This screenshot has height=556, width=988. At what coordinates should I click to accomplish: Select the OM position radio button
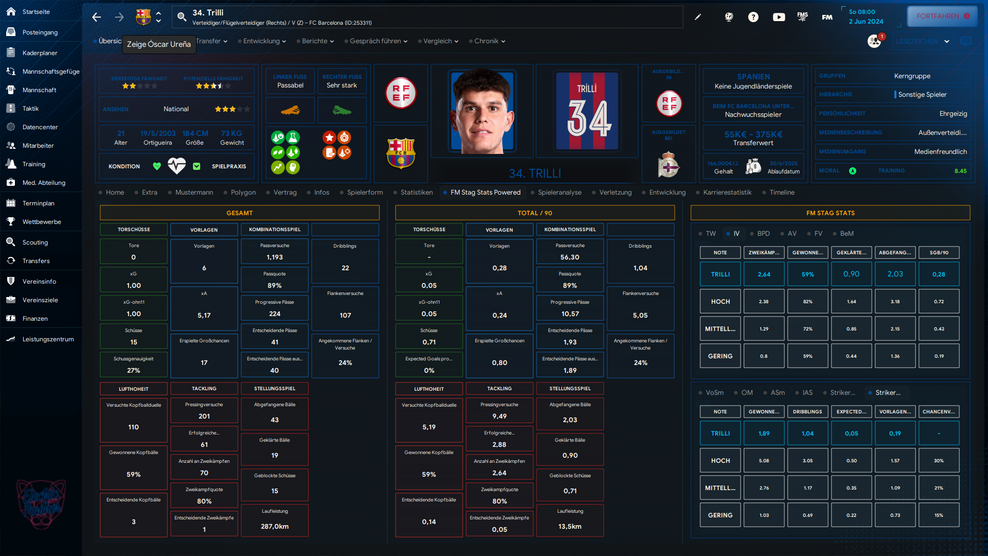point(741,393)
